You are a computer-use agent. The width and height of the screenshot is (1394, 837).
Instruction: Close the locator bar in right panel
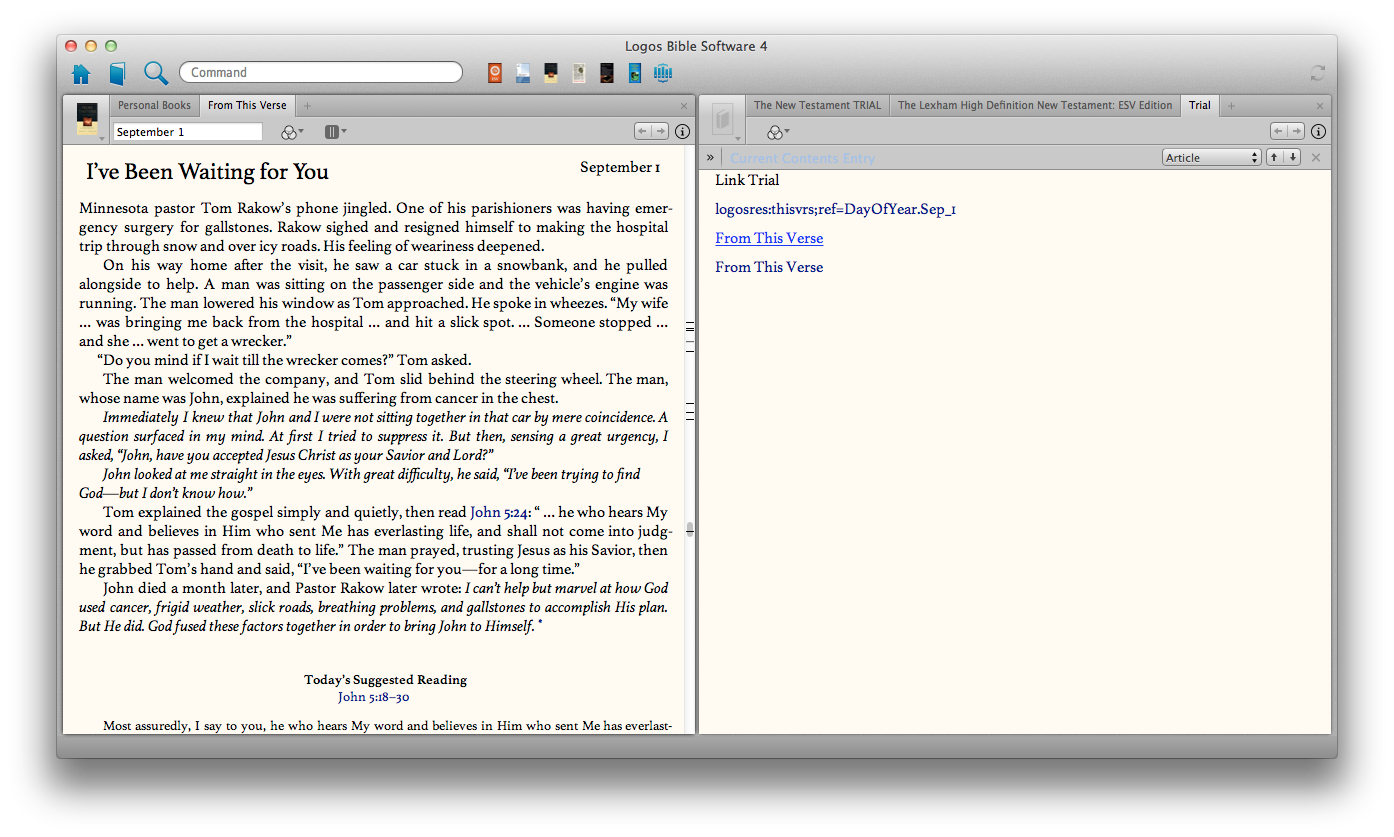click(1316, 158)
